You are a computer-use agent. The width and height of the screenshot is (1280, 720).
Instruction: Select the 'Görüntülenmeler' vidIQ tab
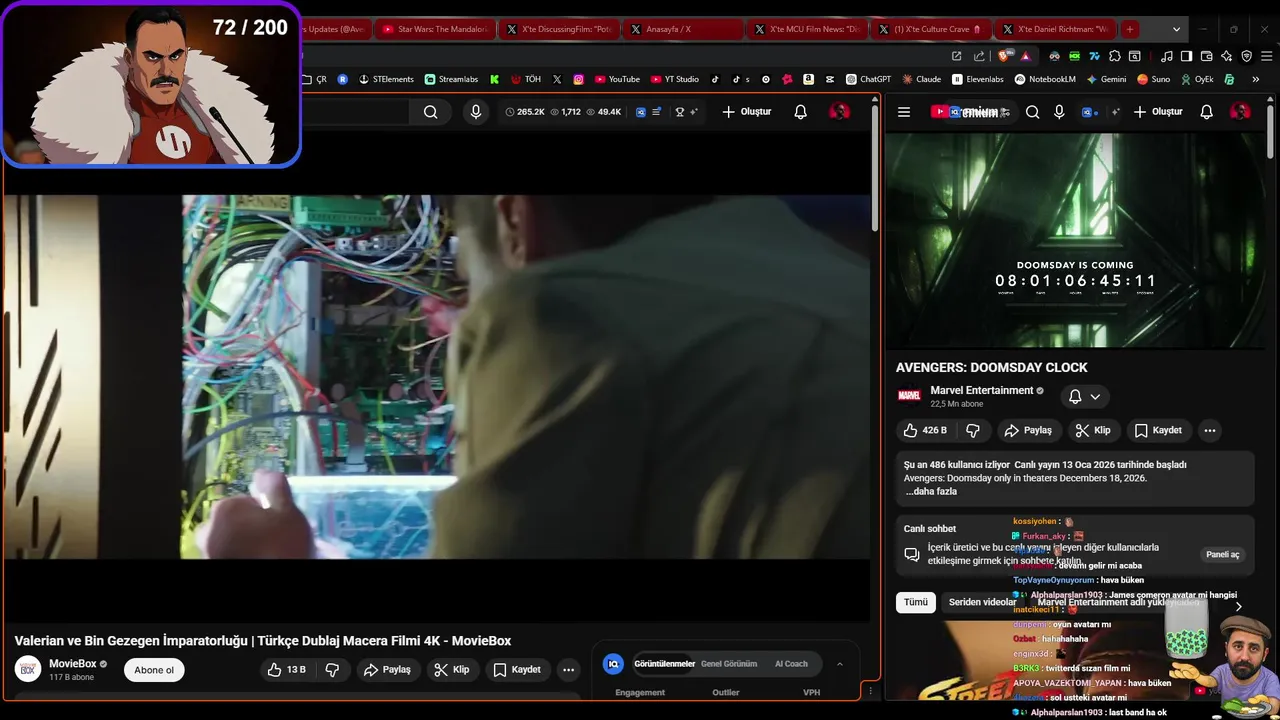664,664
